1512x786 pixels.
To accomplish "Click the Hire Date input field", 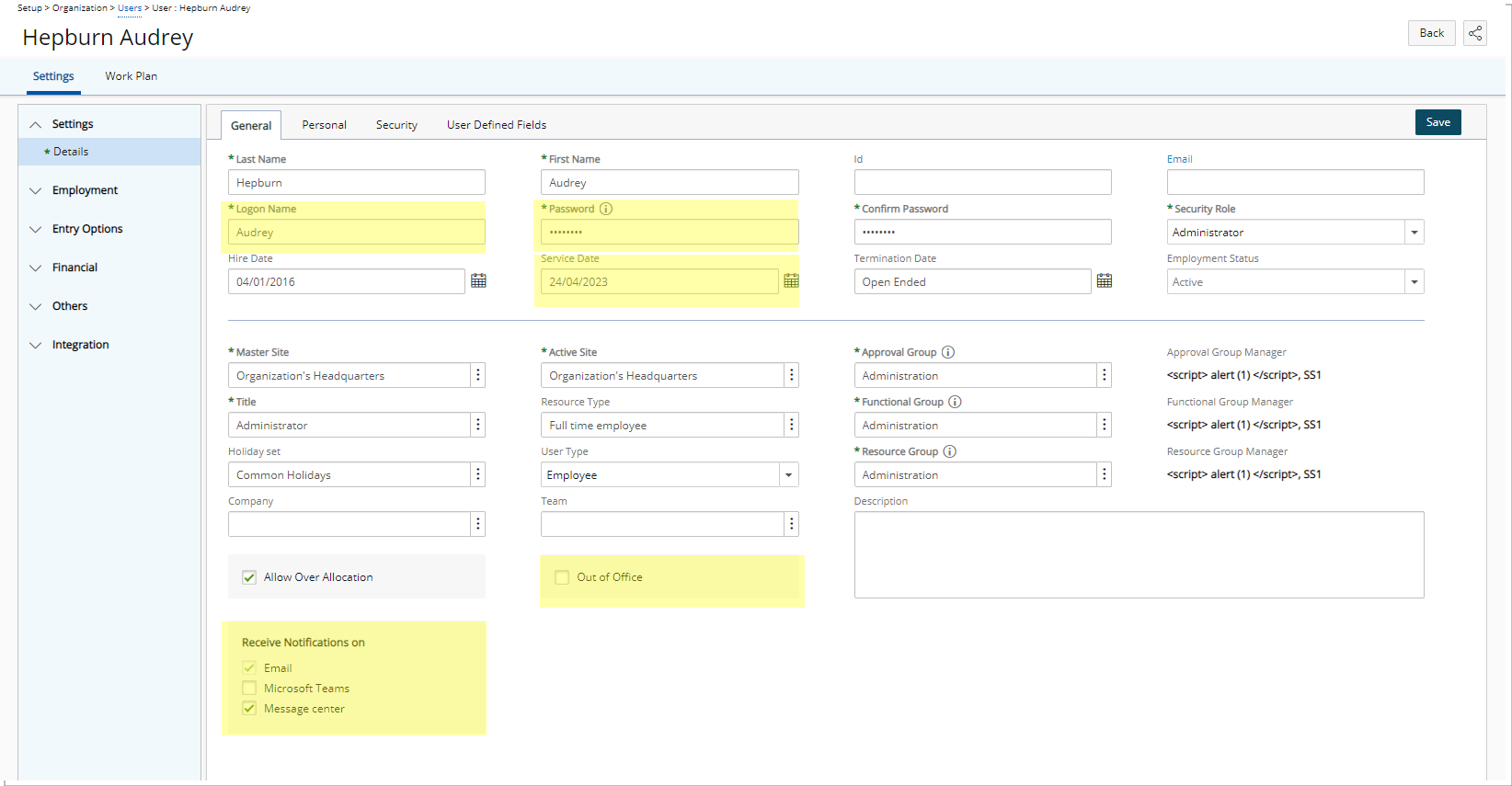I will [x=347, y=281].
